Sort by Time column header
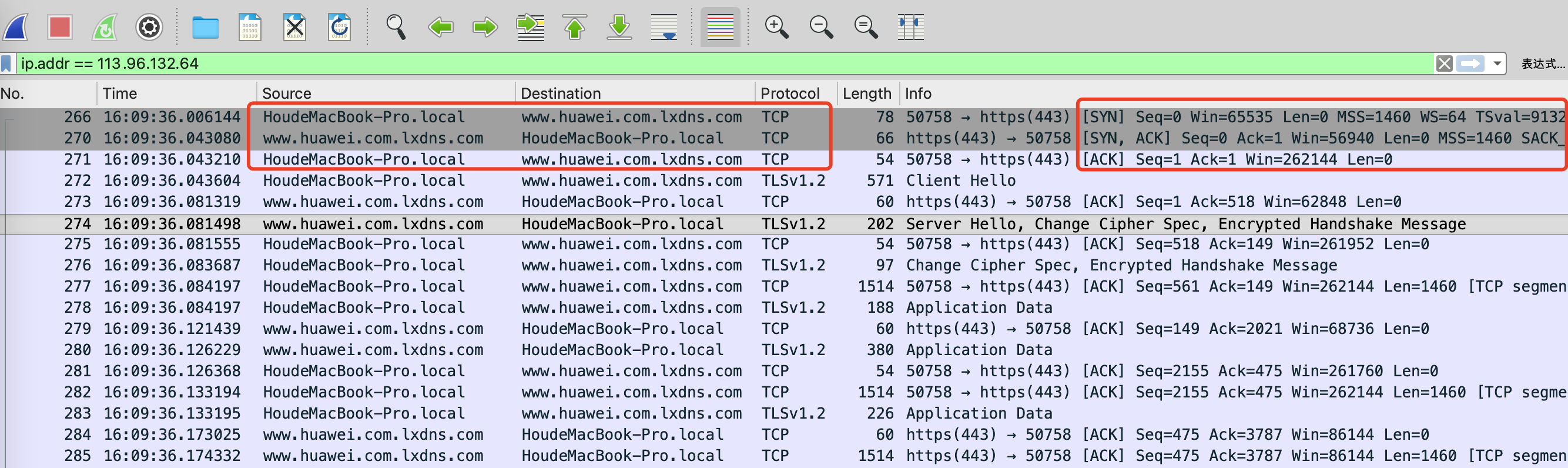This screenshot has width=1568, height=468. (x=176, y=93)
